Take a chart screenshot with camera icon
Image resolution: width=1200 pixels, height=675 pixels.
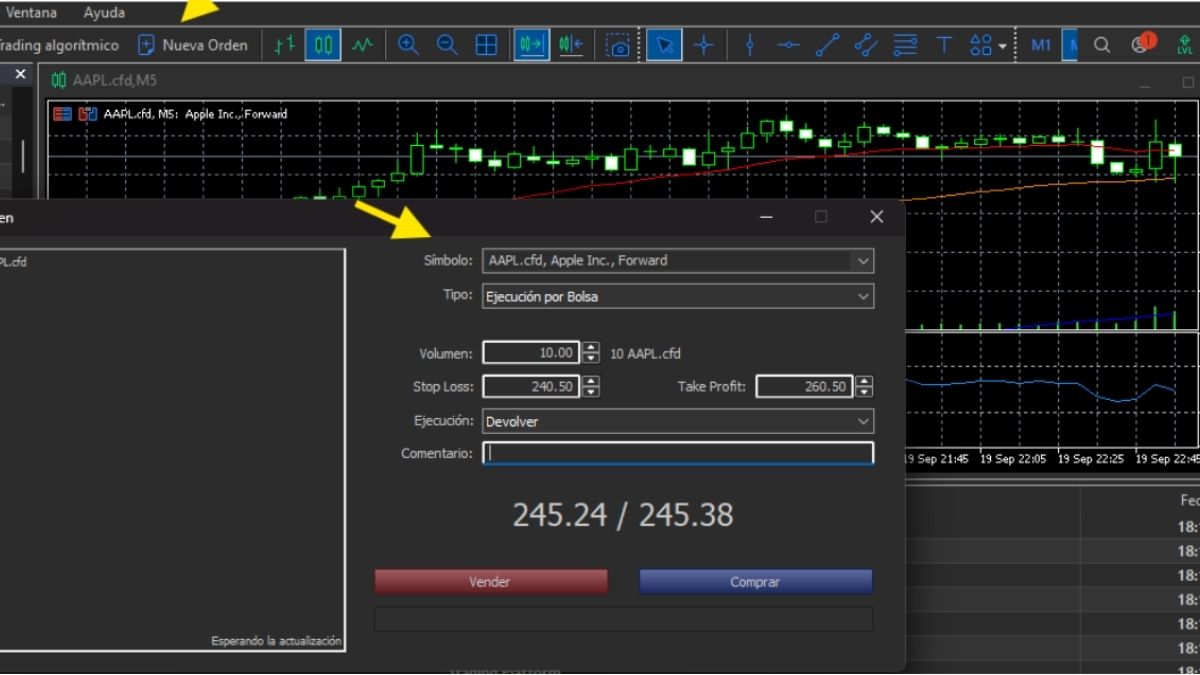619,45
